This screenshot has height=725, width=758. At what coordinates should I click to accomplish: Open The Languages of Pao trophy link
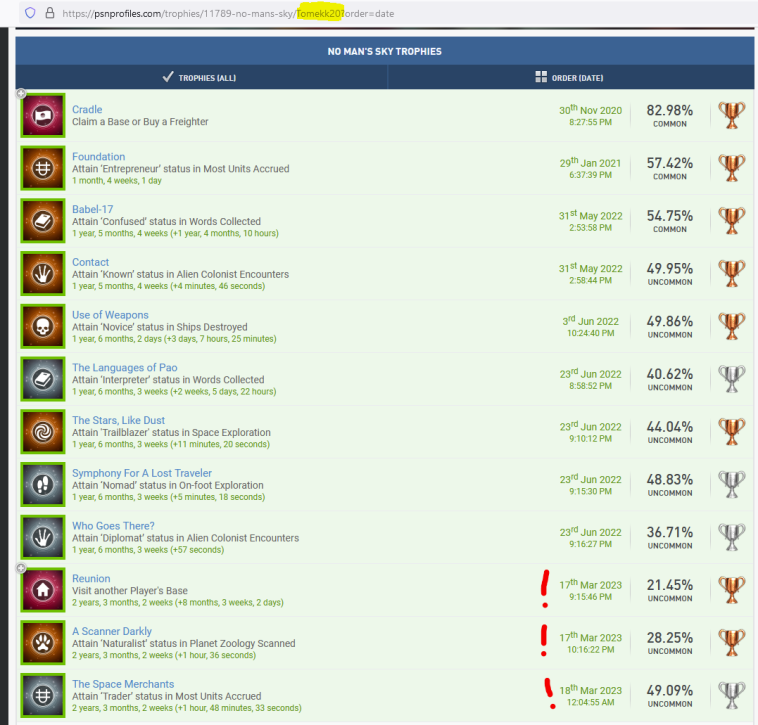124,367
